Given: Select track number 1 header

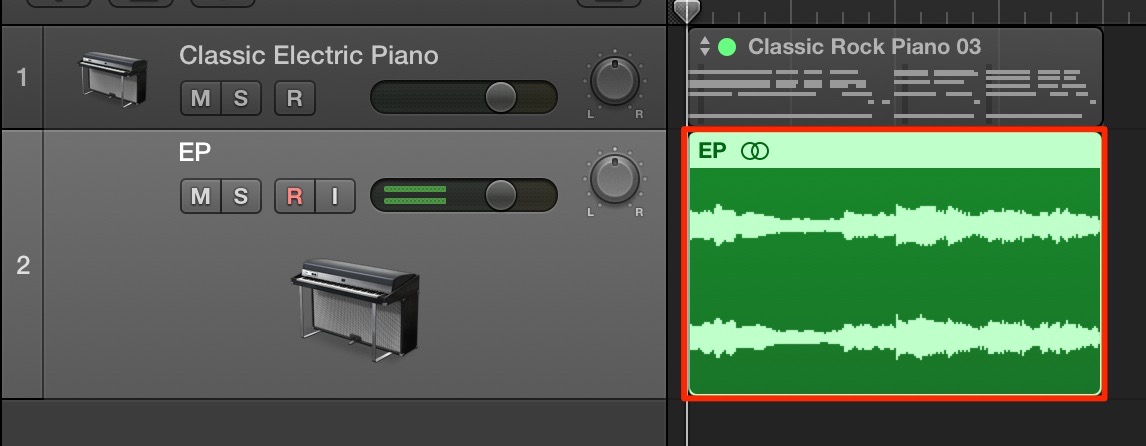Looking at the screenshot, I should click(22, 78).
